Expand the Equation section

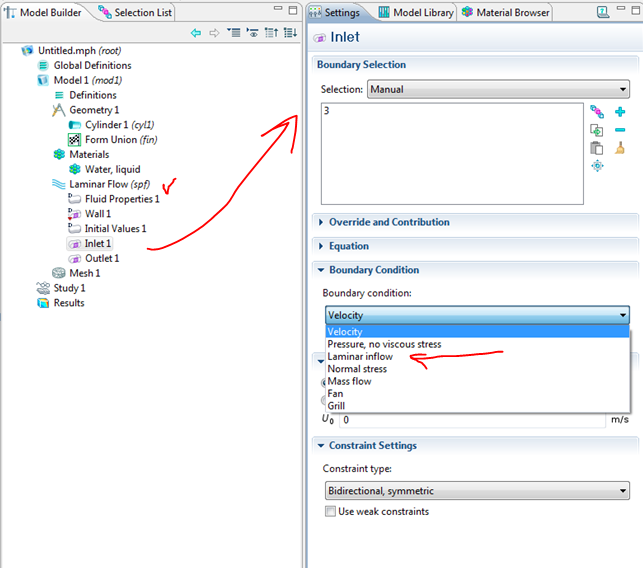click(x=348, y=246)
